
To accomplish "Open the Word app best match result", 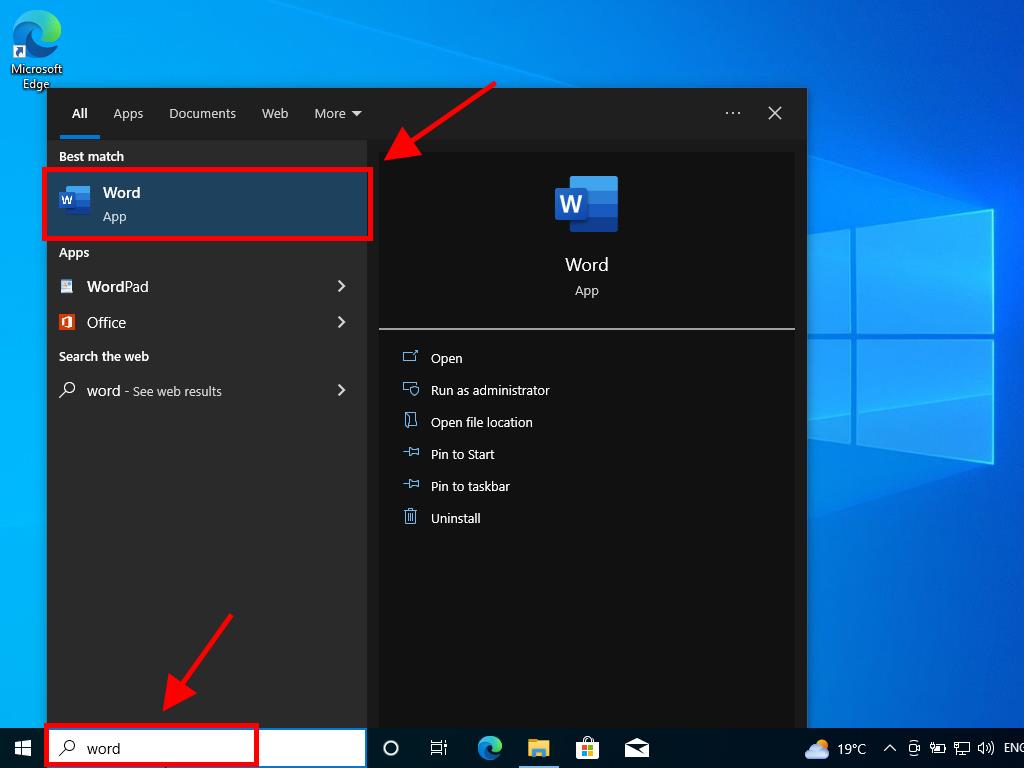I will (207, 204).
